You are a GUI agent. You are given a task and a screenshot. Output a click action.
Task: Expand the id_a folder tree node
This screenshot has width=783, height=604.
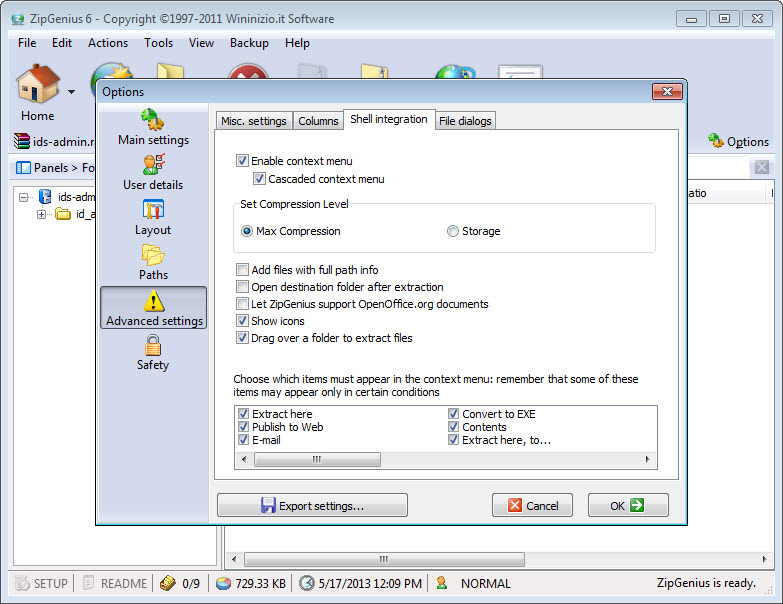click(x=41, y=215)
